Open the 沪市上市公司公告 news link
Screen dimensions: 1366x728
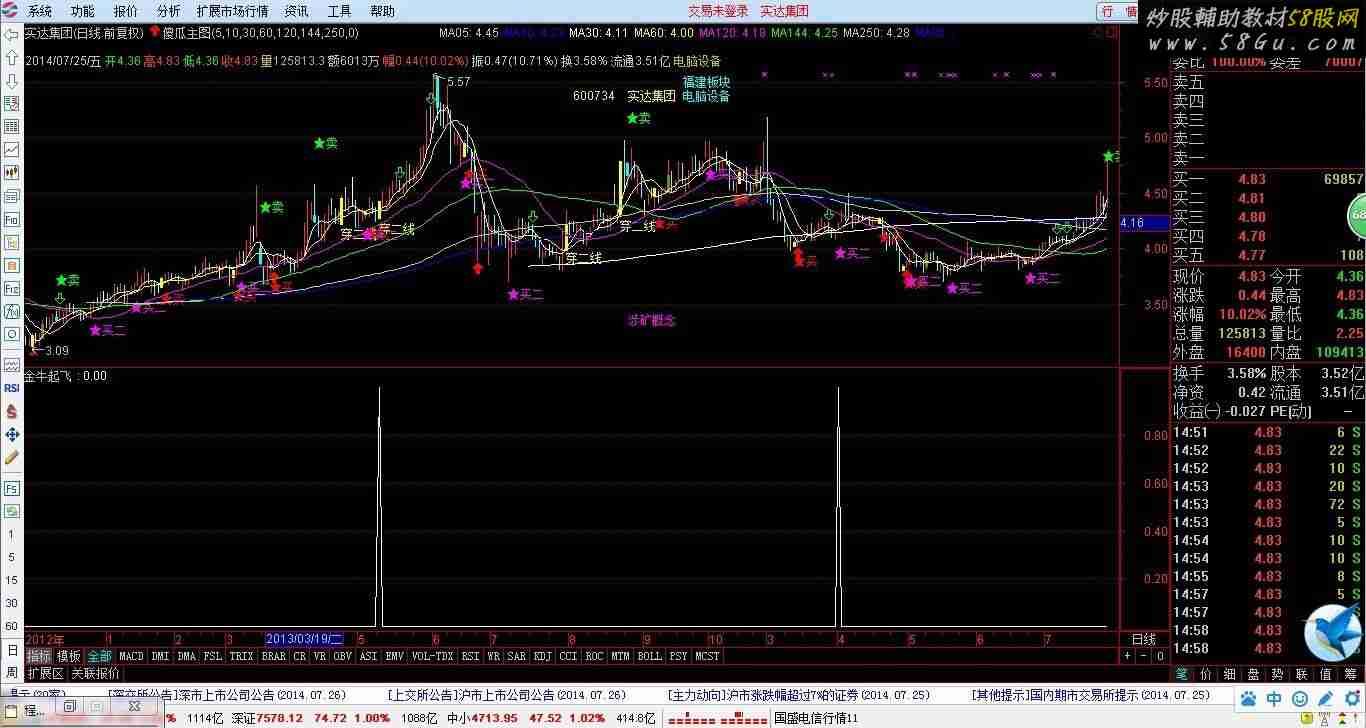tap(506, 695)
